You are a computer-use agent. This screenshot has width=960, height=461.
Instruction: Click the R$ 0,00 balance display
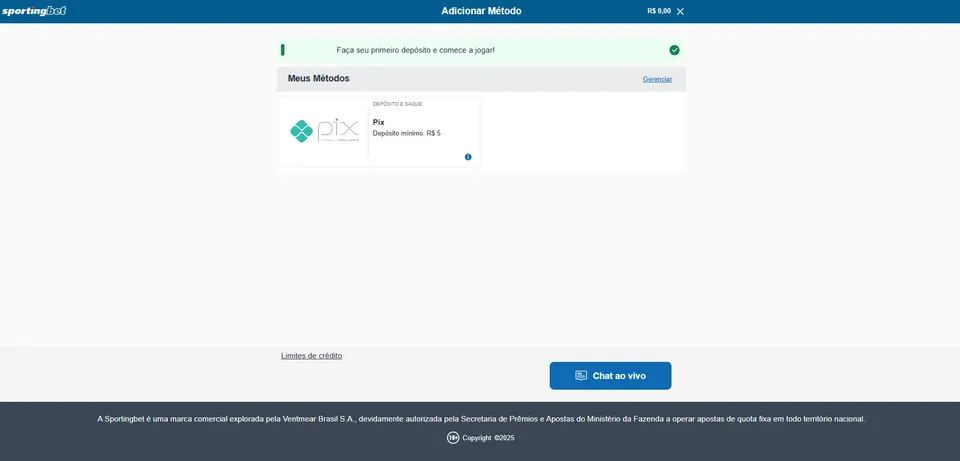click(x=659, y=11)
